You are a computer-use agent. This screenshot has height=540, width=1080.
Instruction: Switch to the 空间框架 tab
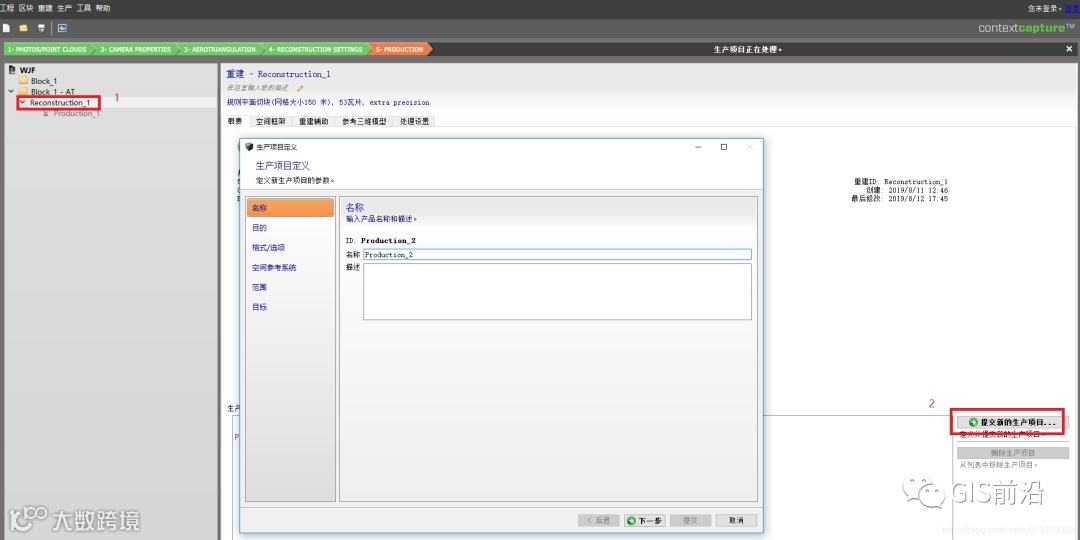(x=269, y=121)
